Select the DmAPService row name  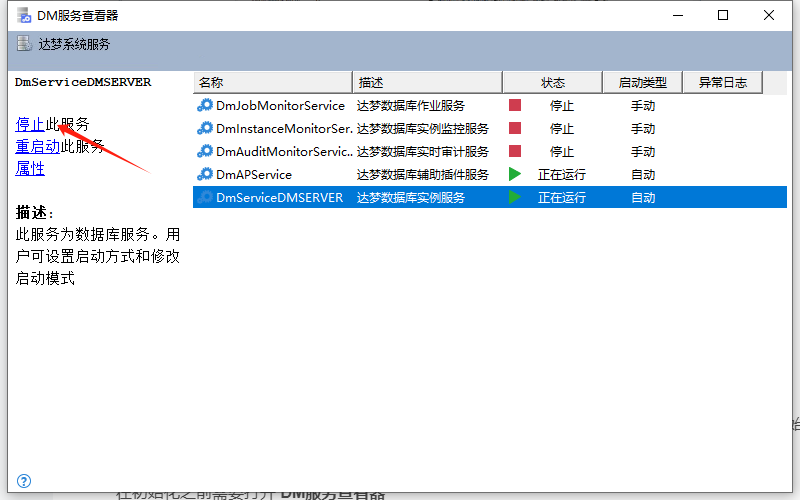[x=254, y=174]
